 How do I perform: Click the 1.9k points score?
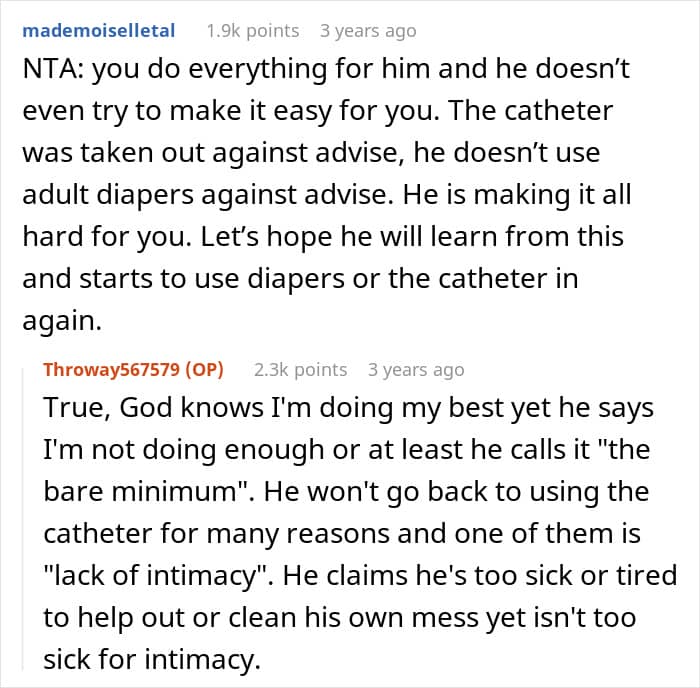click(x=252, y=30)
